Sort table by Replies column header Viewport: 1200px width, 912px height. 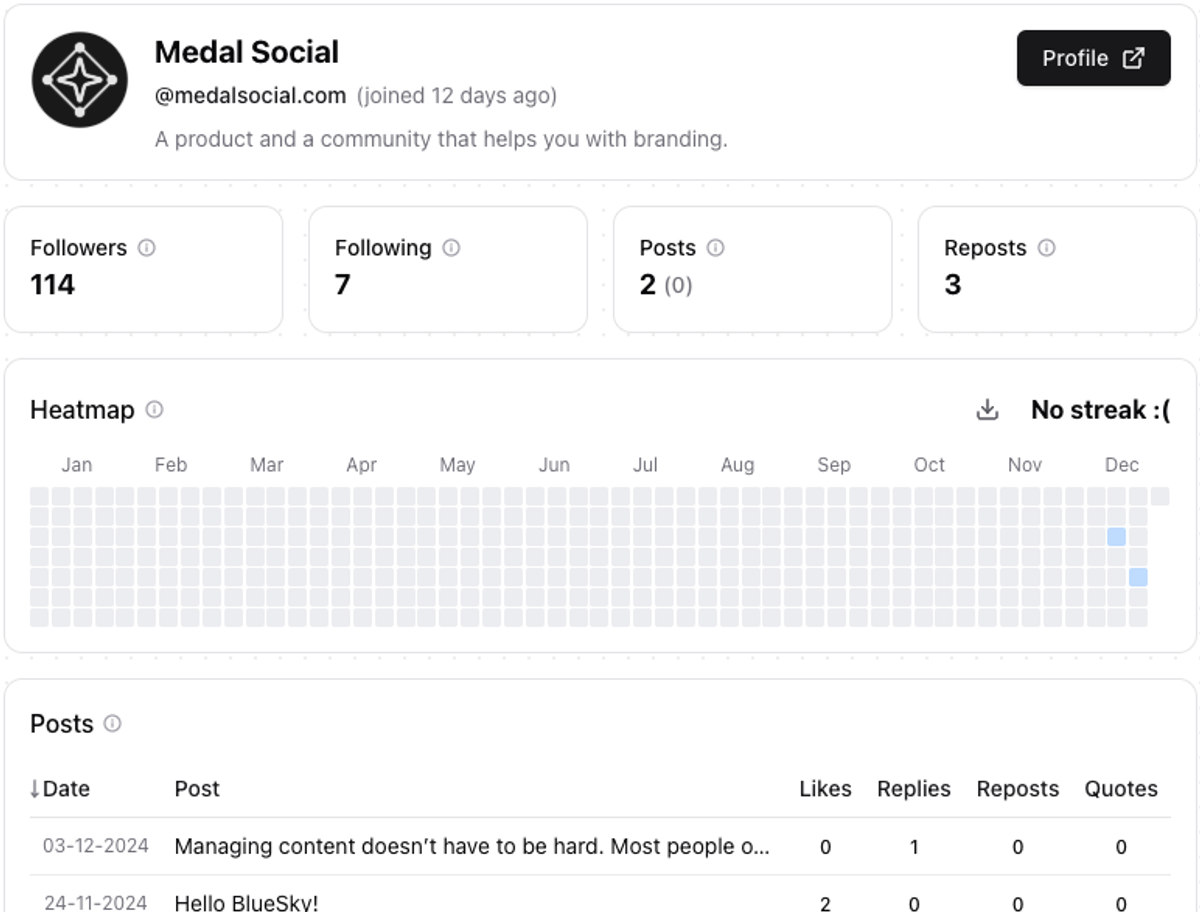coord(914,789)
